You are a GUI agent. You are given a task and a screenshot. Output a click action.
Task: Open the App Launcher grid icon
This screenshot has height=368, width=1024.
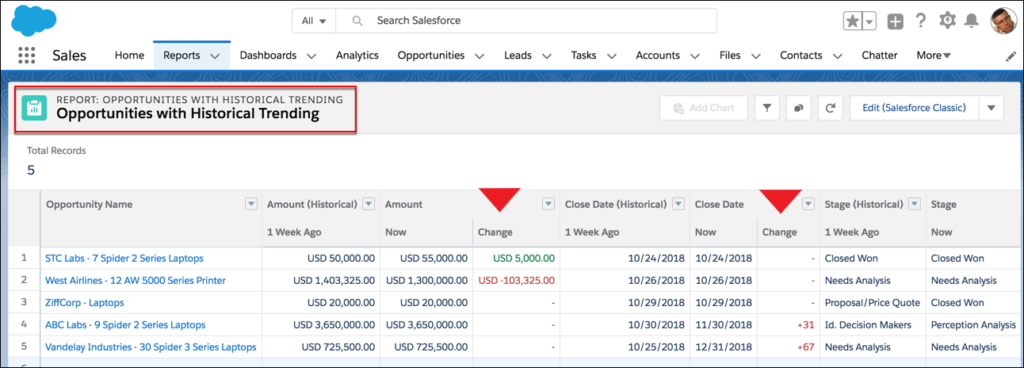[x=26, y=55]
